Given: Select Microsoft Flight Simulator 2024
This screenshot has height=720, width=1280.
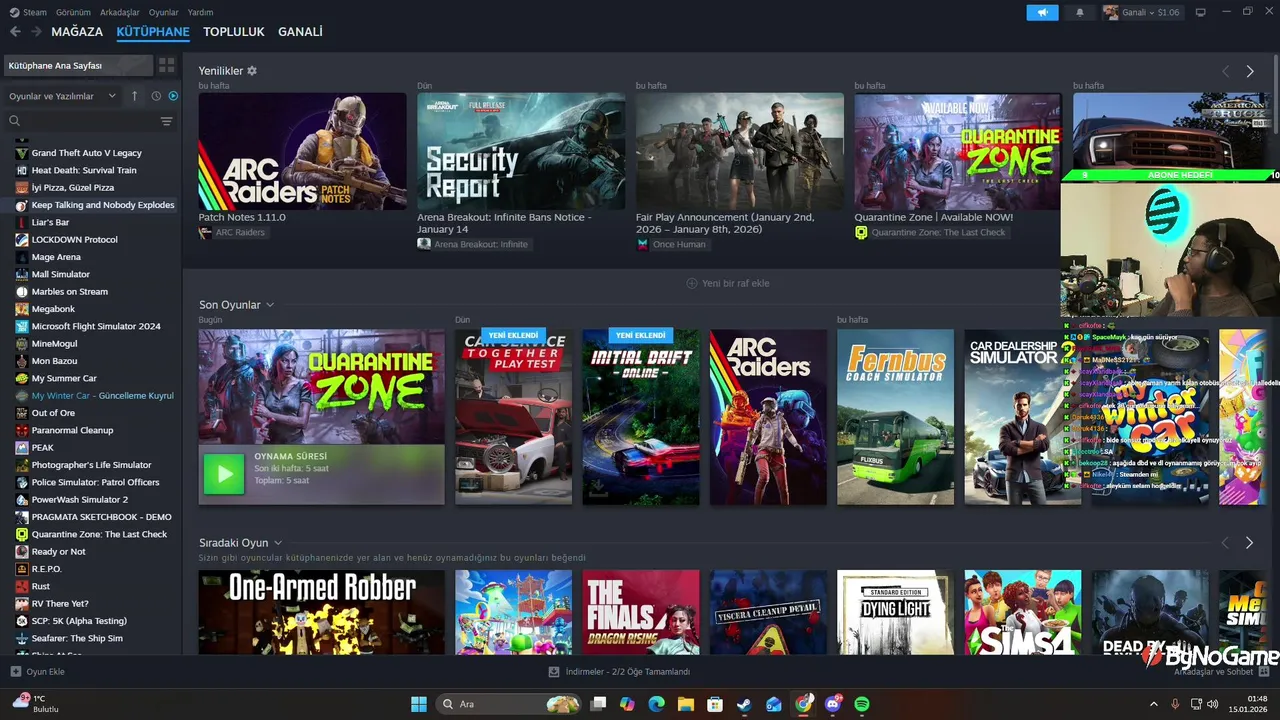Looking at the screenshot, I should pyautogui.click(x=96, y=326).
